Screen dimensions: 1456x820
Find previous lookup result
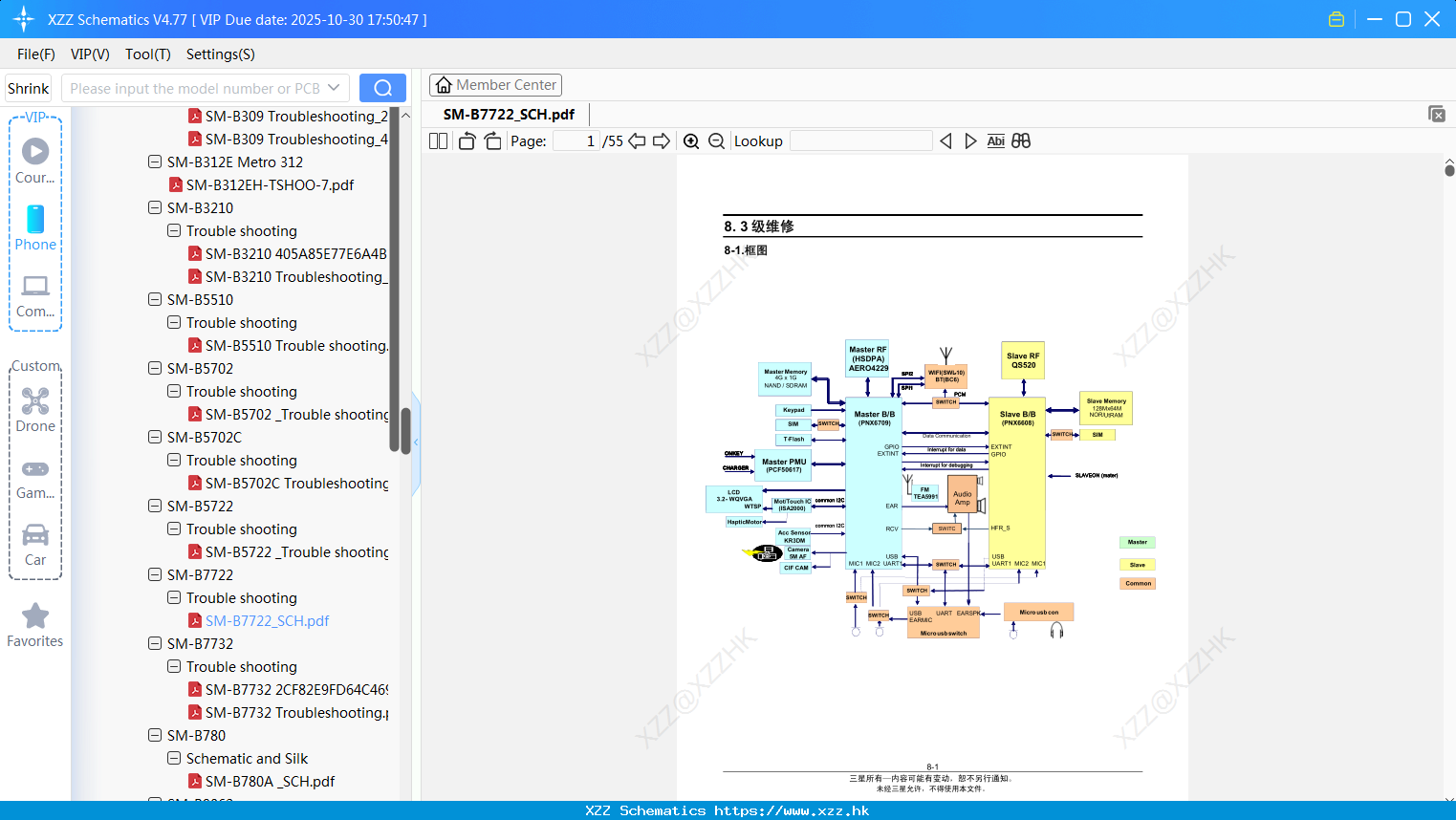tap(945, 140)
